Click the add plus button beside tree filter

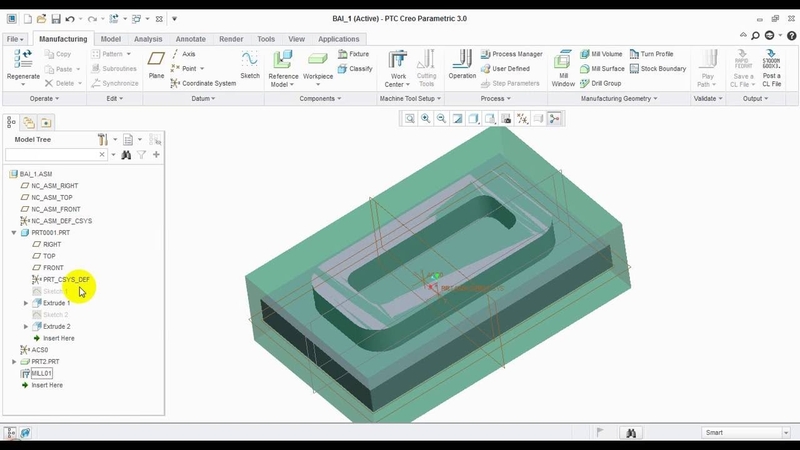click(156, 155)
